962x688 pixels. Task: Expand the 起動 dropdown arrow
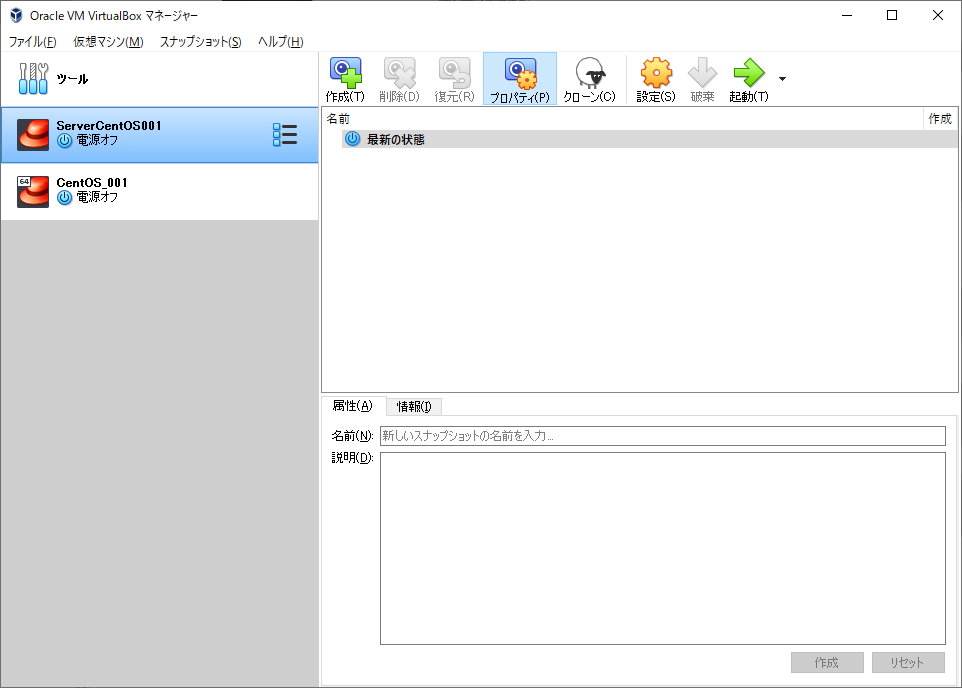782,79
